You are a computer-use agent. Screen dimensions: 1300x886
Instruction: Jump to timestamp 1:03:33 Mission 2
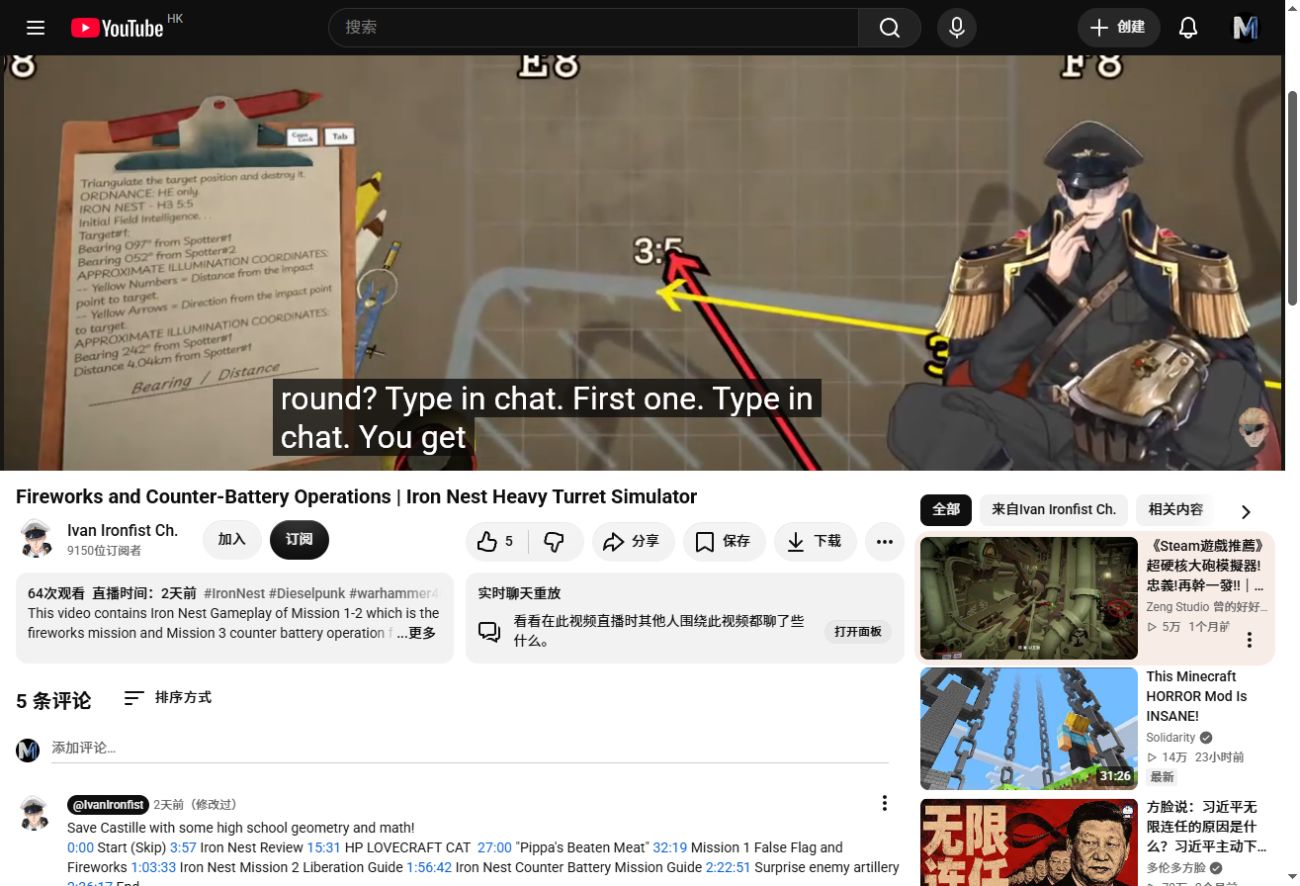pos(153,868)
